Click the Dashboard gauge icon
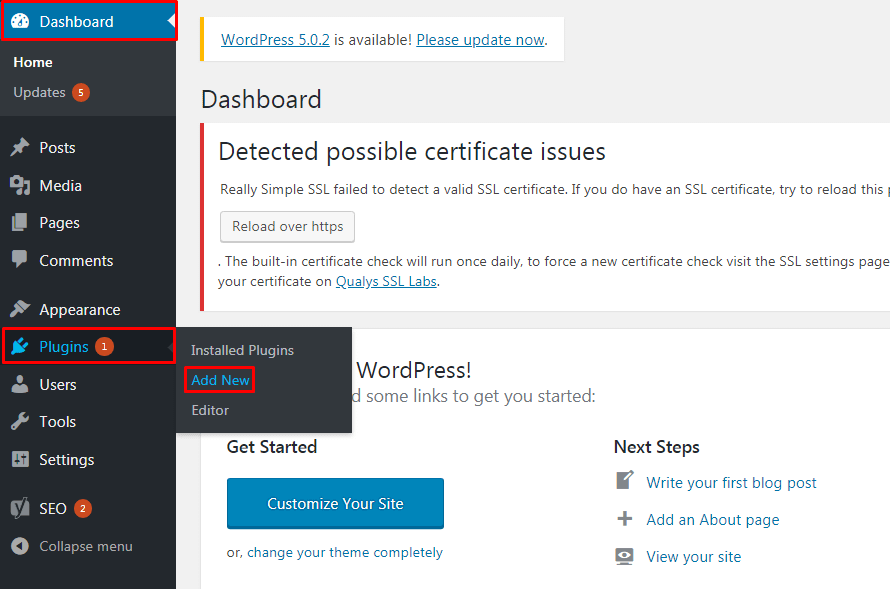The width and height of the screenshot is (890, 589). coord(20,21)
